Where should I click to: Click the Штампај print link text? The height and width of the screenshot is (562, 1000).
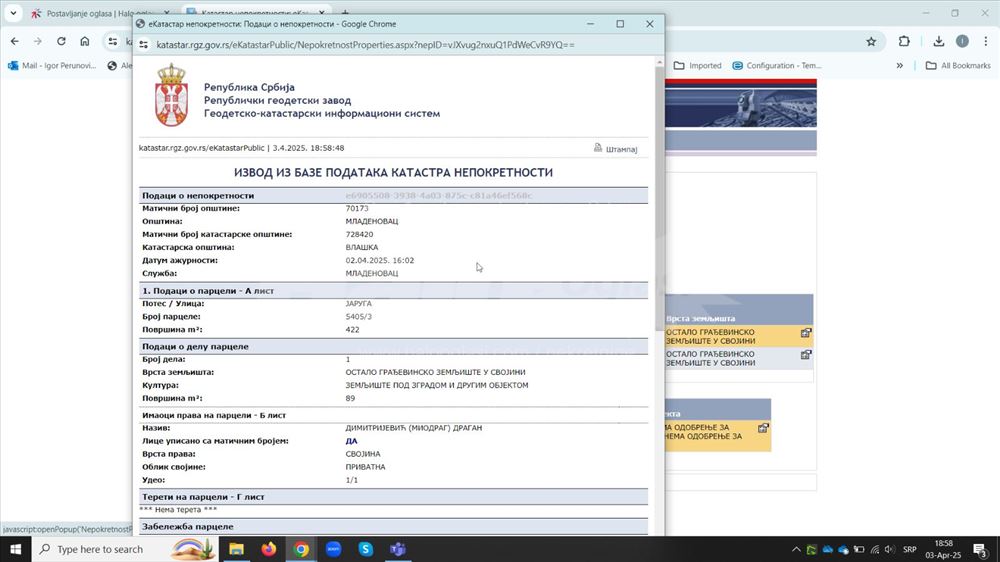tap(621, 149)
